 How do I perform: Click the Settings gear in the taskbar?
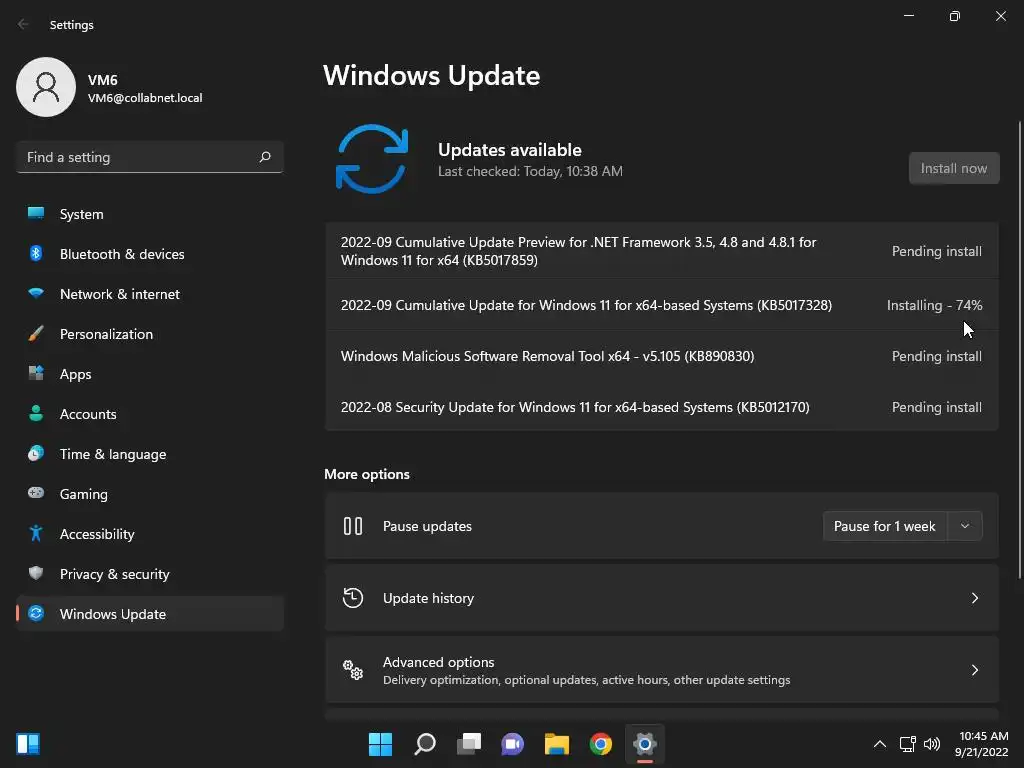[645, 744]
